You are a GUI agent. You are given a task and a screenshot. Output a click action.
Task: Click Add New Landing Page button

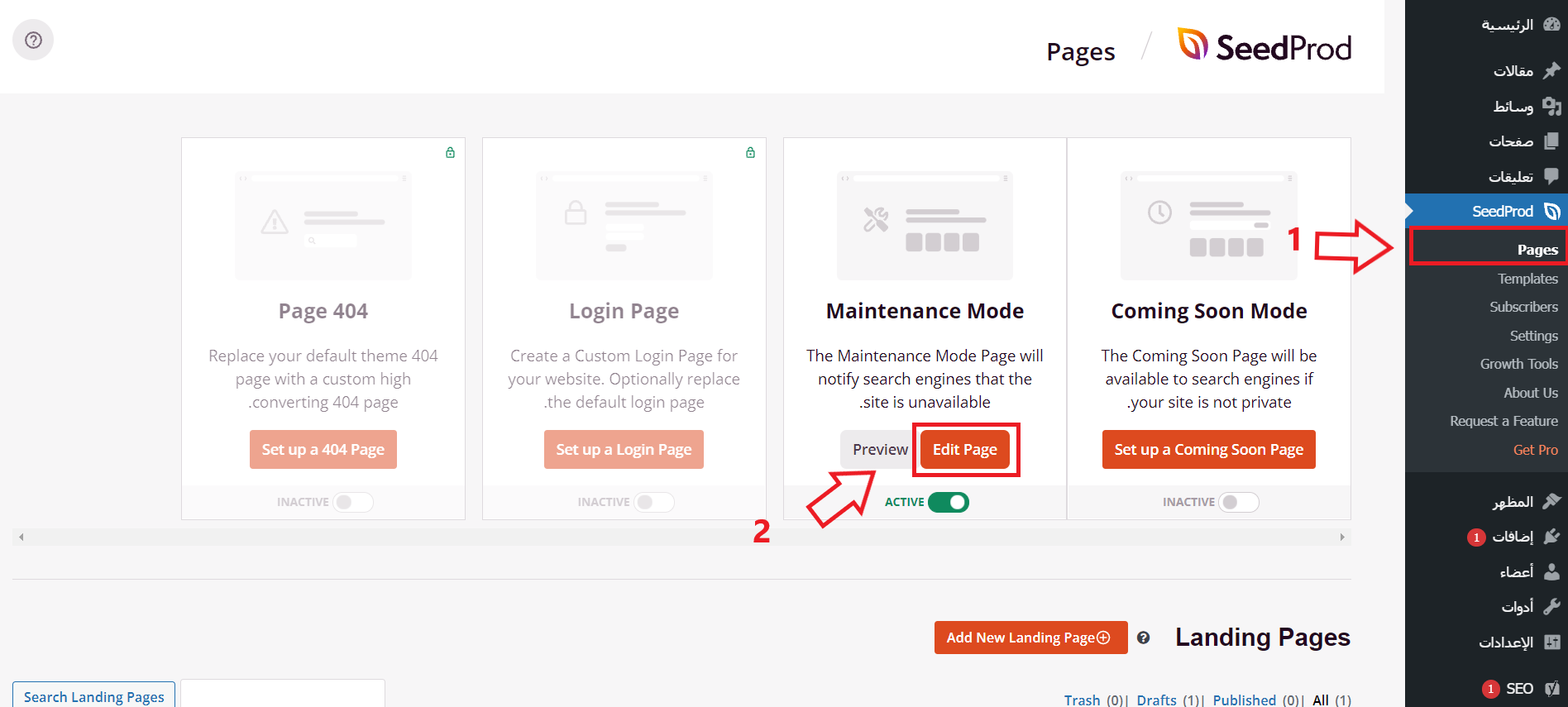pos(1031,638)
